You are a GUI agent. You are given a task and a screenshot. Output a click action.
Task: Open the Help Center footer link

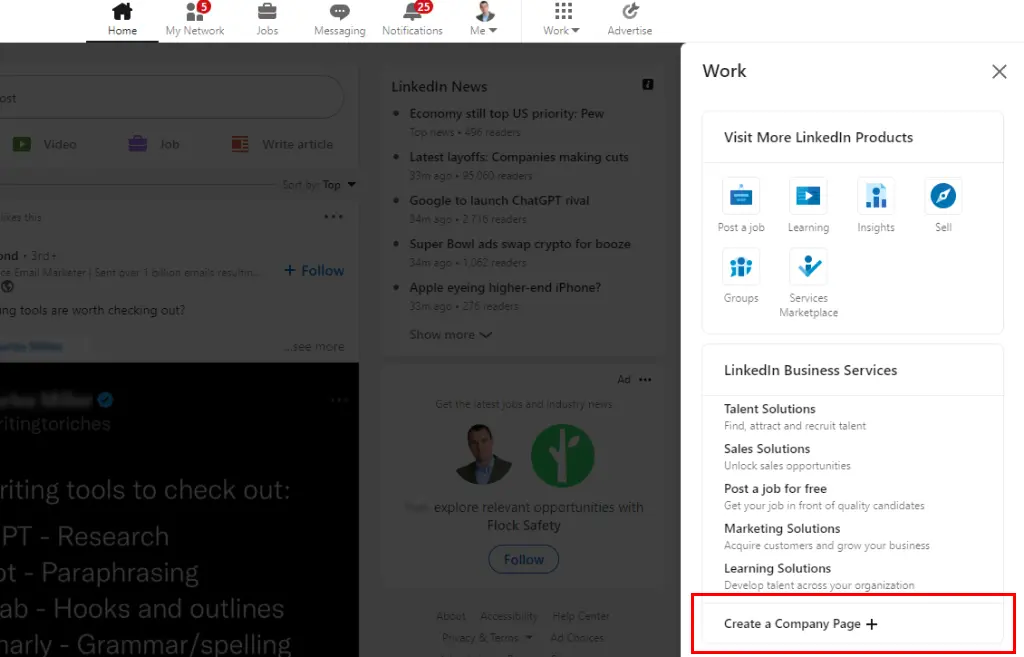[x=581, y=616]
